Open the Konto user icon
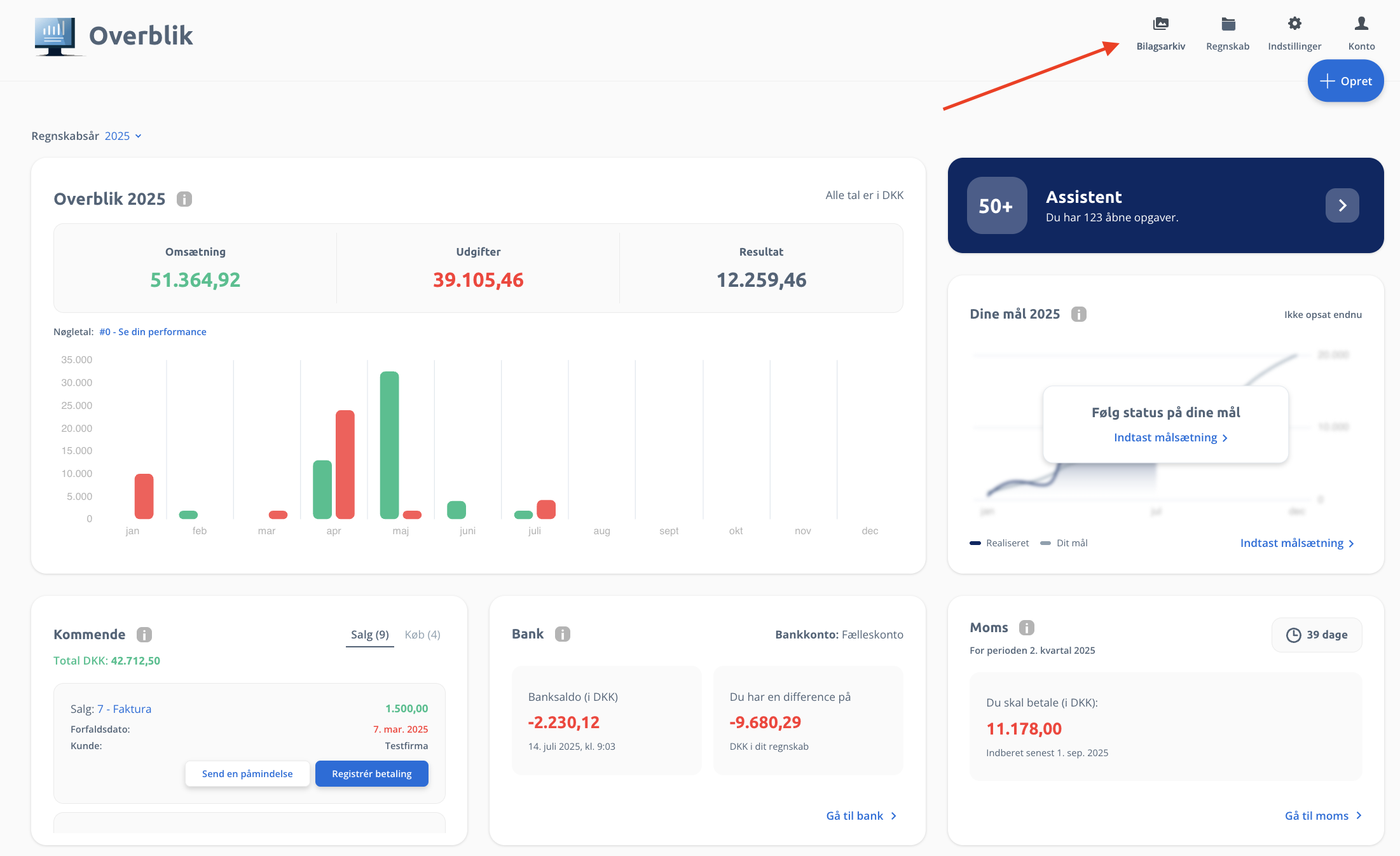Image resolution: width=1400 pixels, height=856 pixels. pos(1361,24)
